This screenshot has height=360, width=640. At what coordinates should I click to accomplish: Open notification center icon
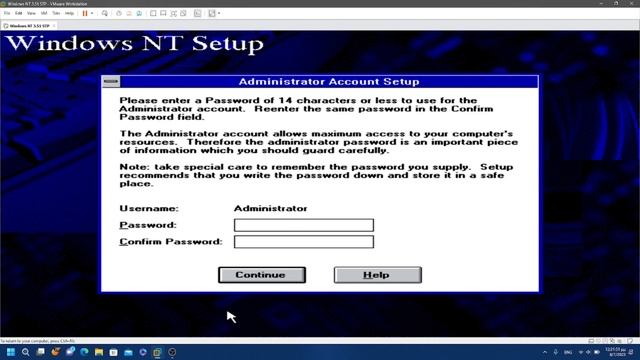pyautogui.click(x=632, y=352)
